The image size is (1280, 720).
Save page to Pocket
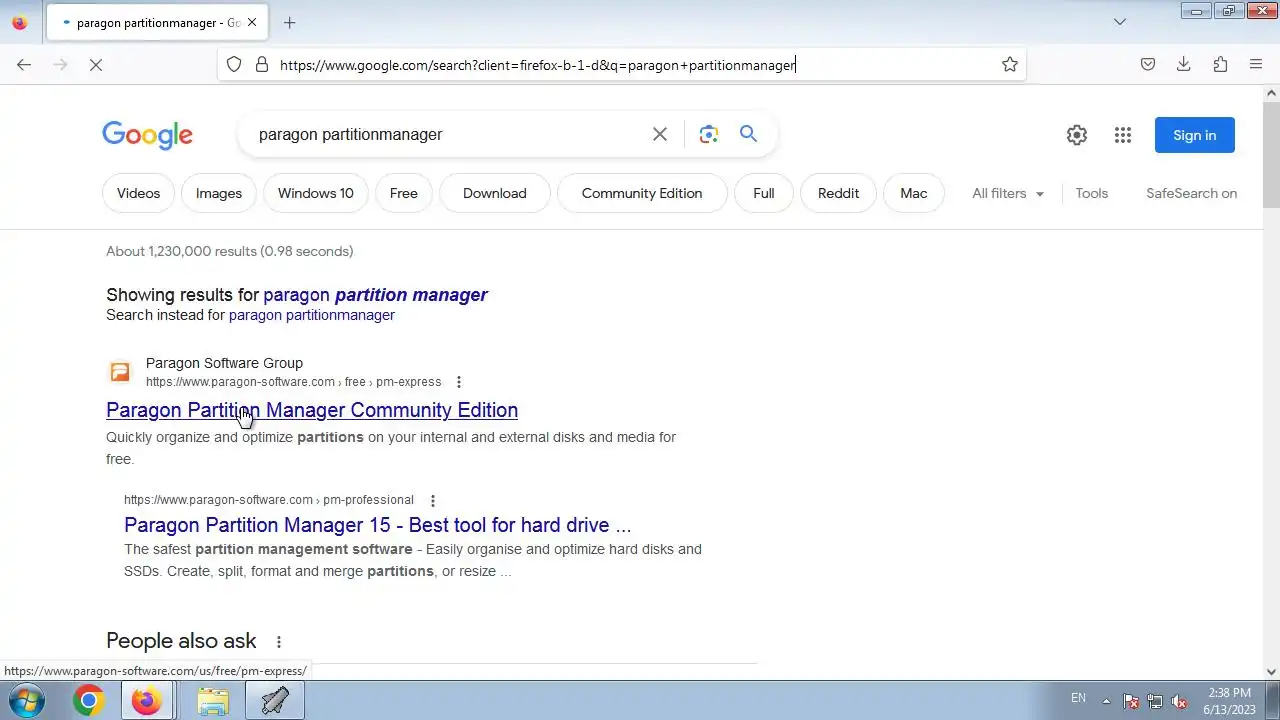pyautogui.click(x=1148, y=64)
